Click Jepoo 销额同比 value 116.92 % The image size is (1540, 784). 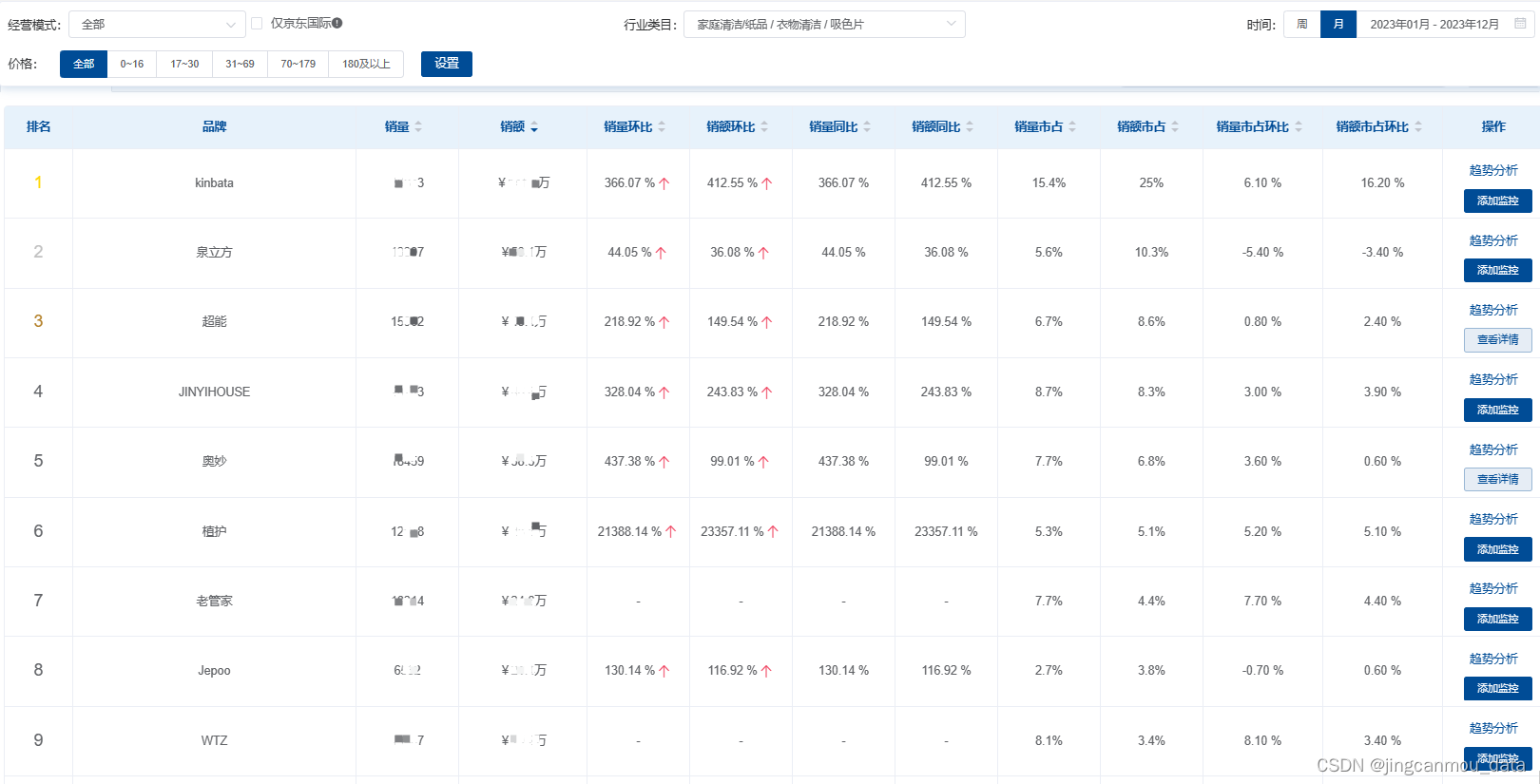(x=946, y=670)
